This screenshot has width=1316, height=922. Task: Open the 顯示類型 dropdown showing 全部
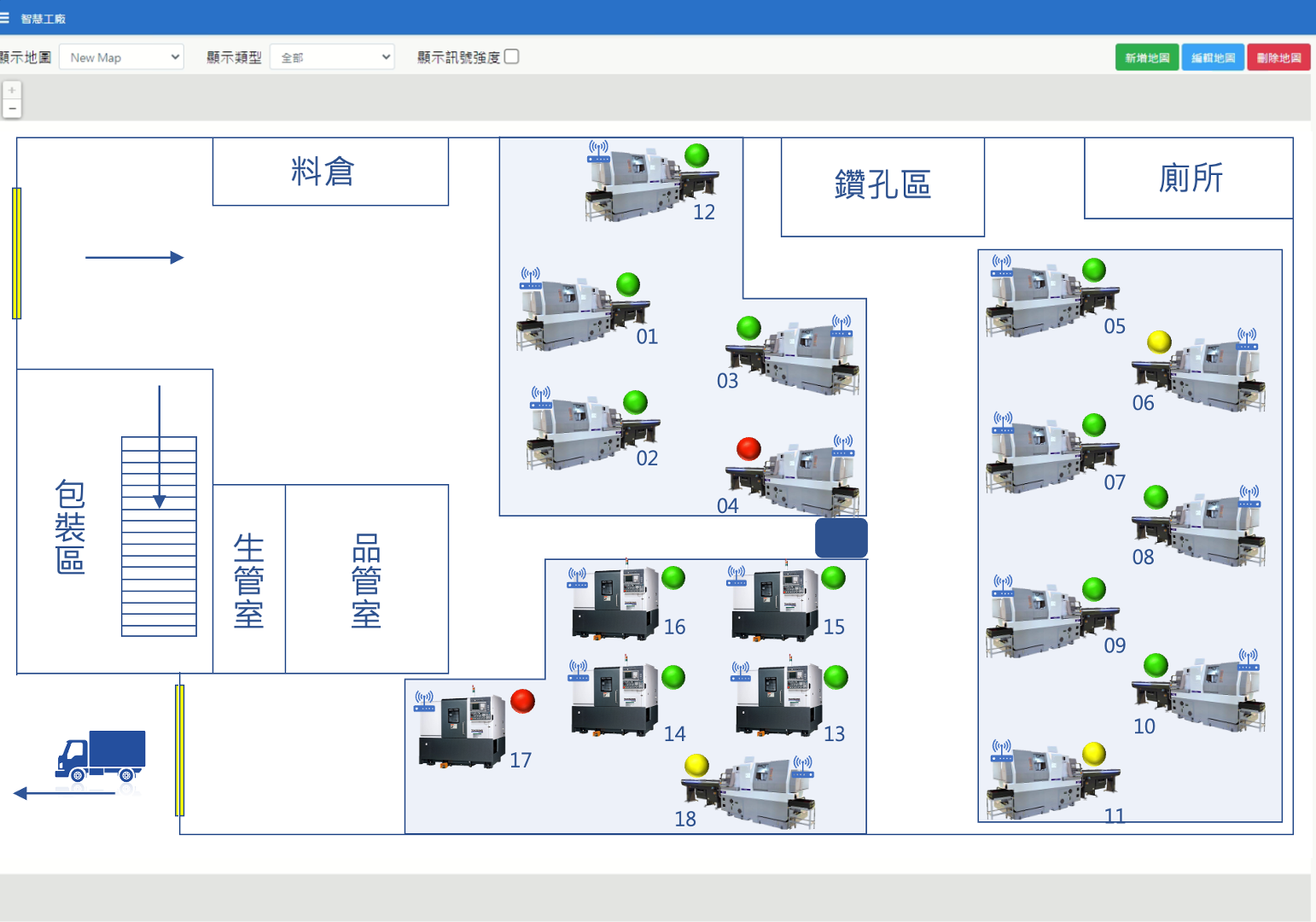(332, 57)
